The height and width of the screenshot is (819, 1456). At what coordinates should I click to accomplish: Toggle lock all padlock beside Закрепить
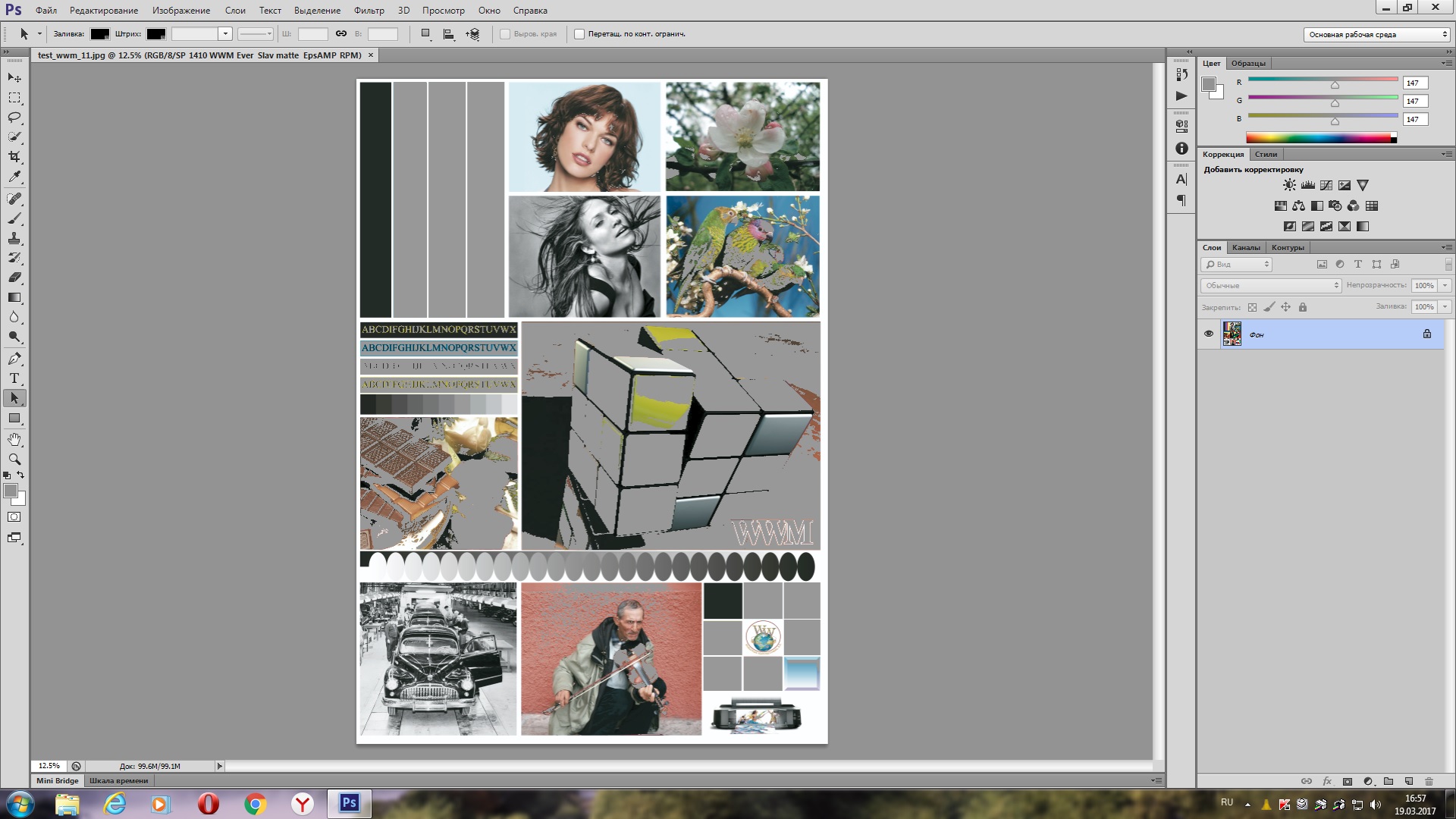pyautogui.click(x=1303, y=307)
